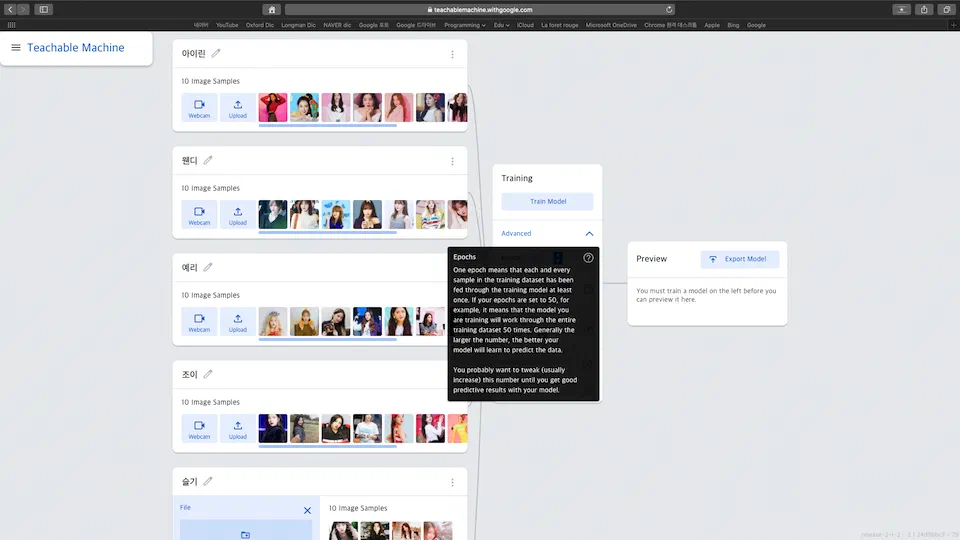Screen dimensions: 960x540
Task: Click Upload button in the 웬디 class
Action: tap(238, 215)
